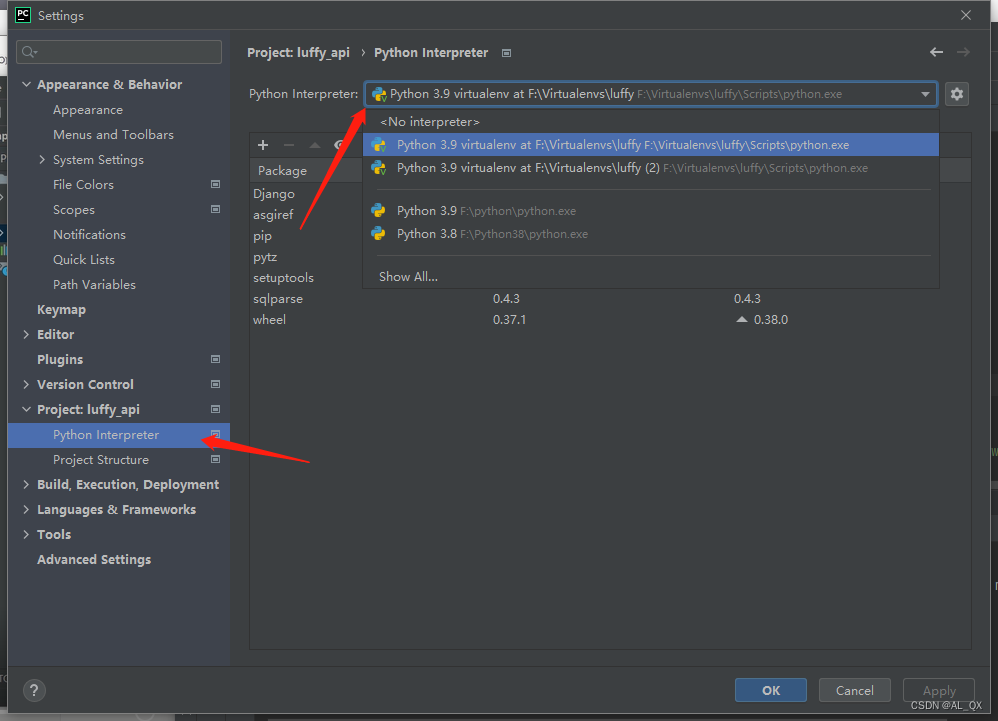Click the Project: luffy_api row icon

(216, 409)
